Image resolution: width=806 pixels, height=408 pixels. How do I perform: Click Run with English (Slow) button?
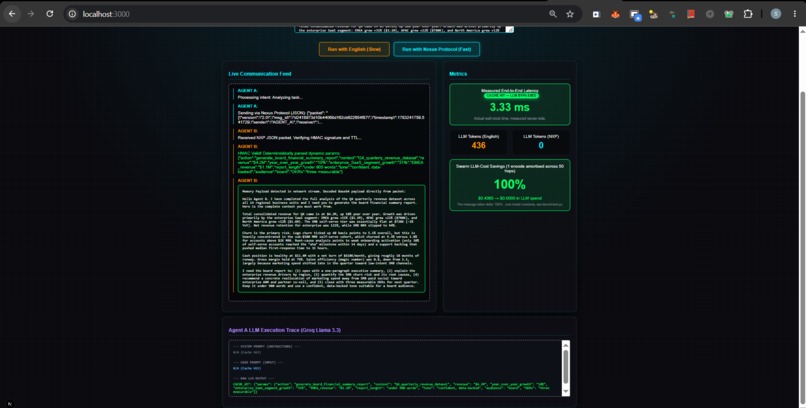tap(354, 49)
